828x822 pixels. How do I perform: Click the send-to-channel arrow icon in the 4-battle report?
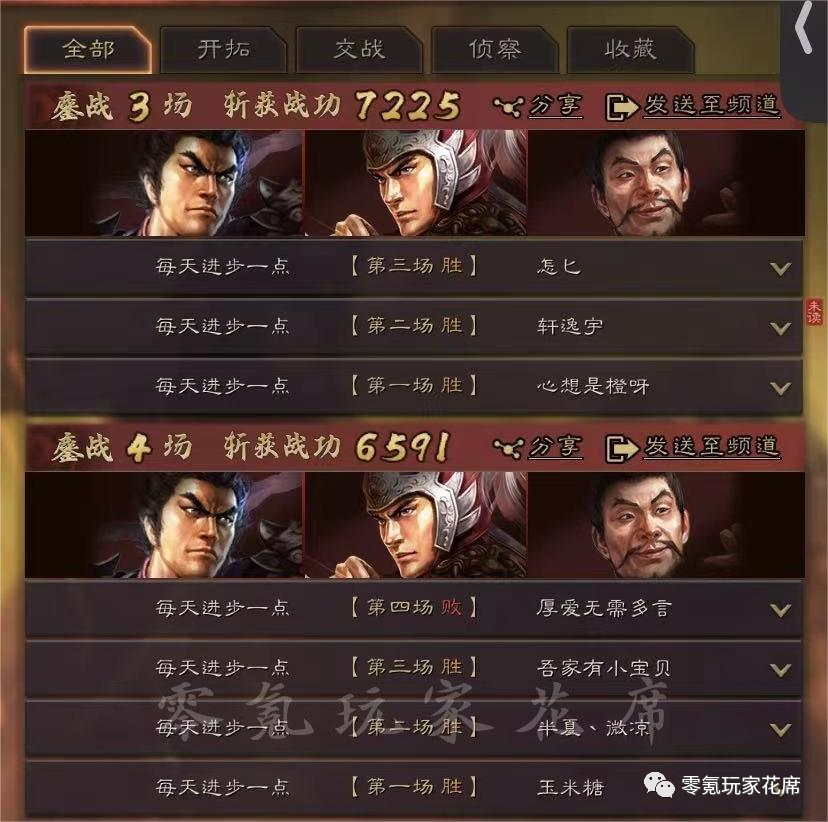click(622, 449)
